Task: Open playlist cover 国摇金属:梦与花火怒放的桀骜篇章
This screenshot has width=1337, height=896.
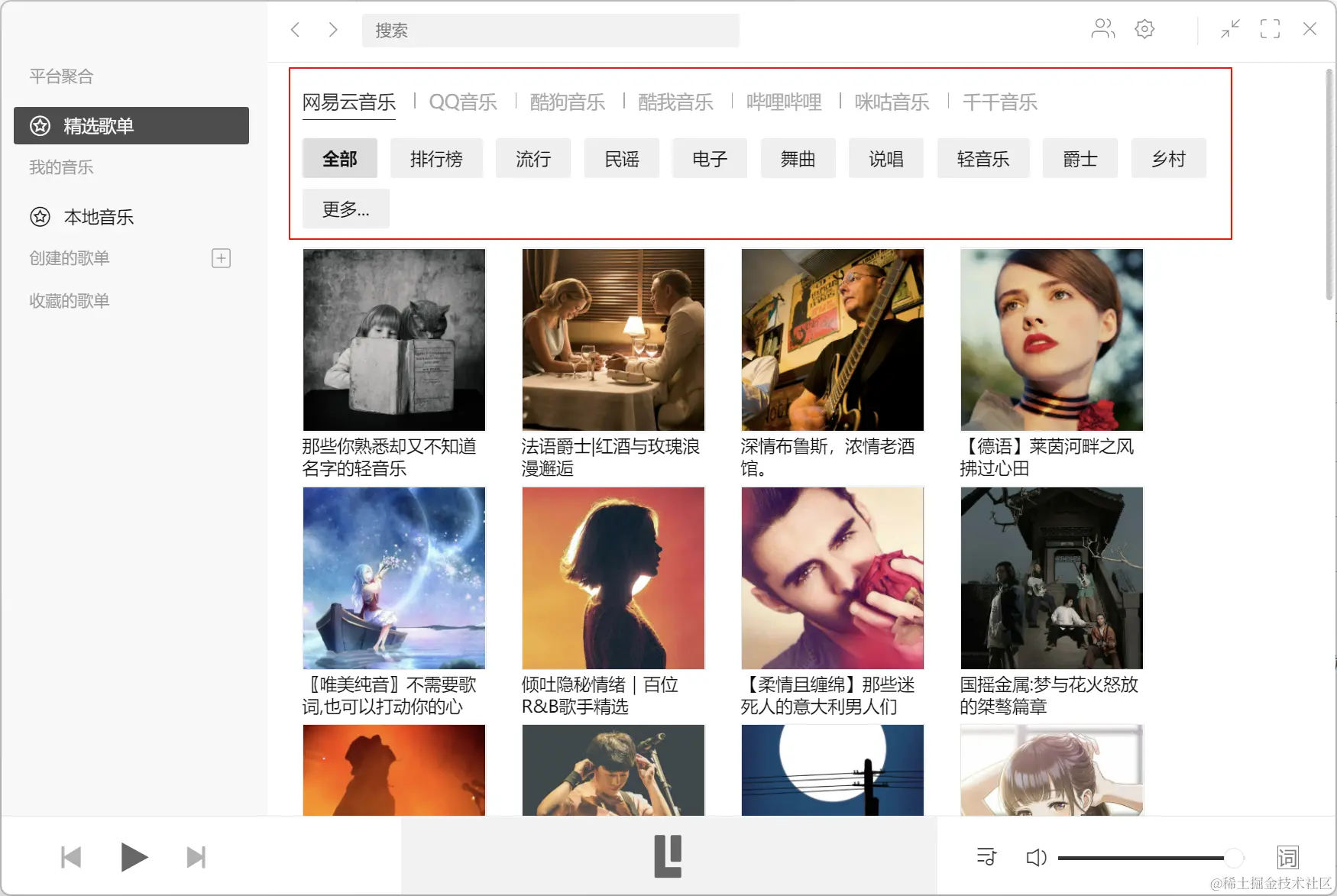Action: (x=1052, y=578)
